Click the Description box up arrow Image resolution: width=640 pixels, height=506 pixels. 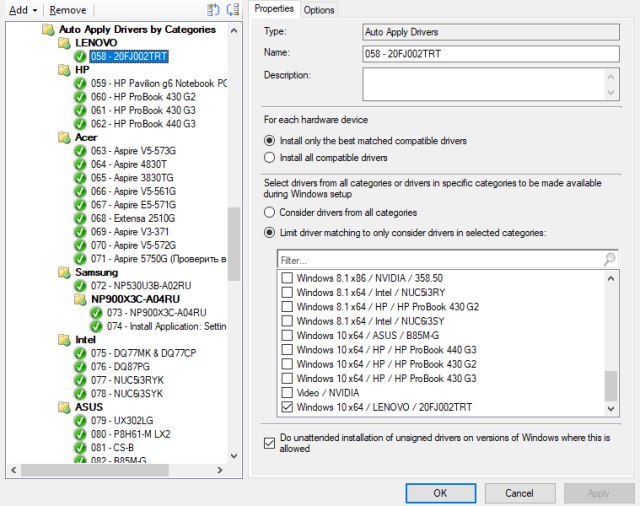(x=611, y=77)
